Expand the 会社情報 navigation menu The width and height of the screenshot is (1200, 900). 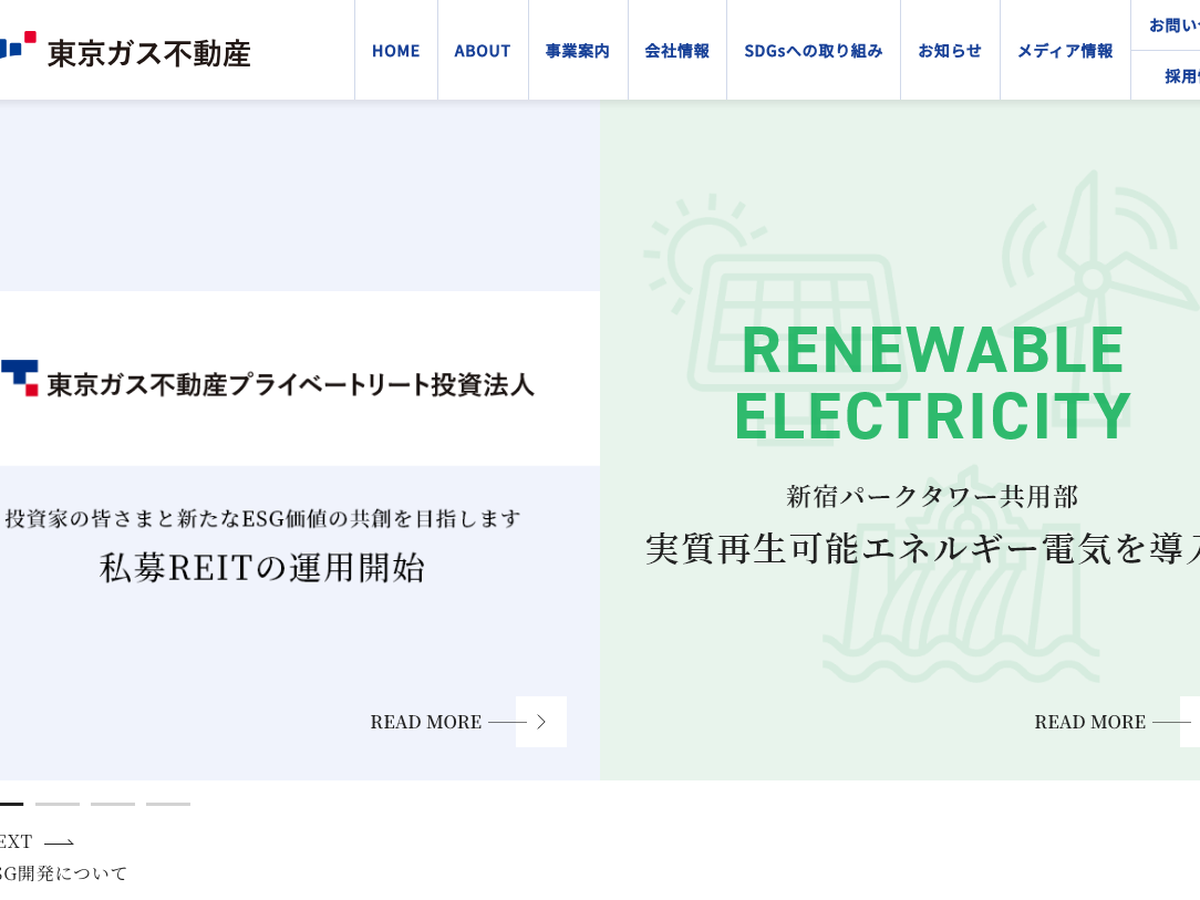tap(677, 51)
